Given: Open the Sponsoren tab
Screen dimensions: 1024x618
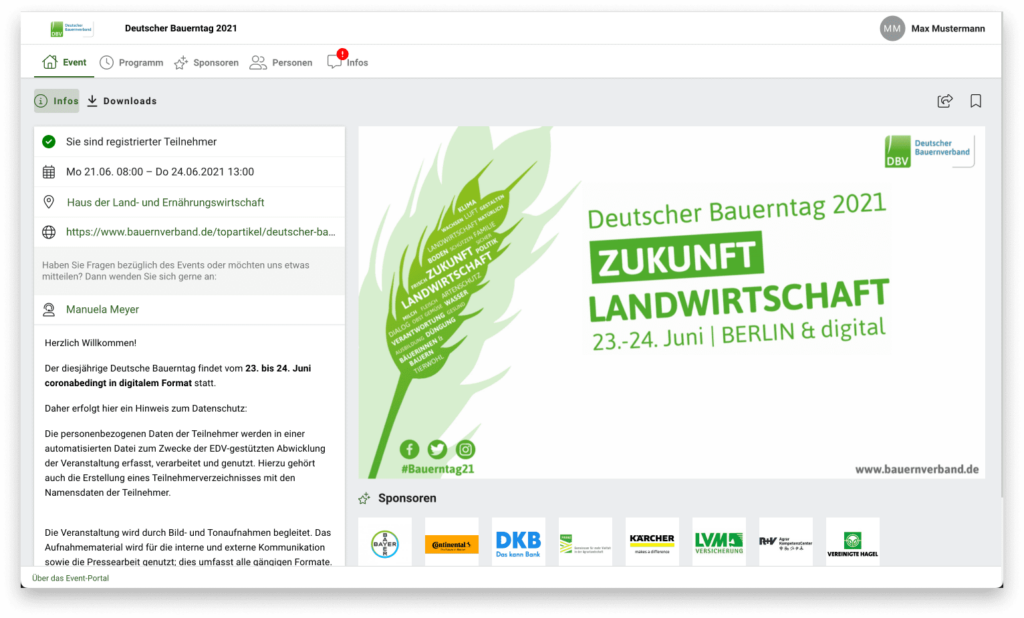Looking at the screenshot, I should pos(206,62).
